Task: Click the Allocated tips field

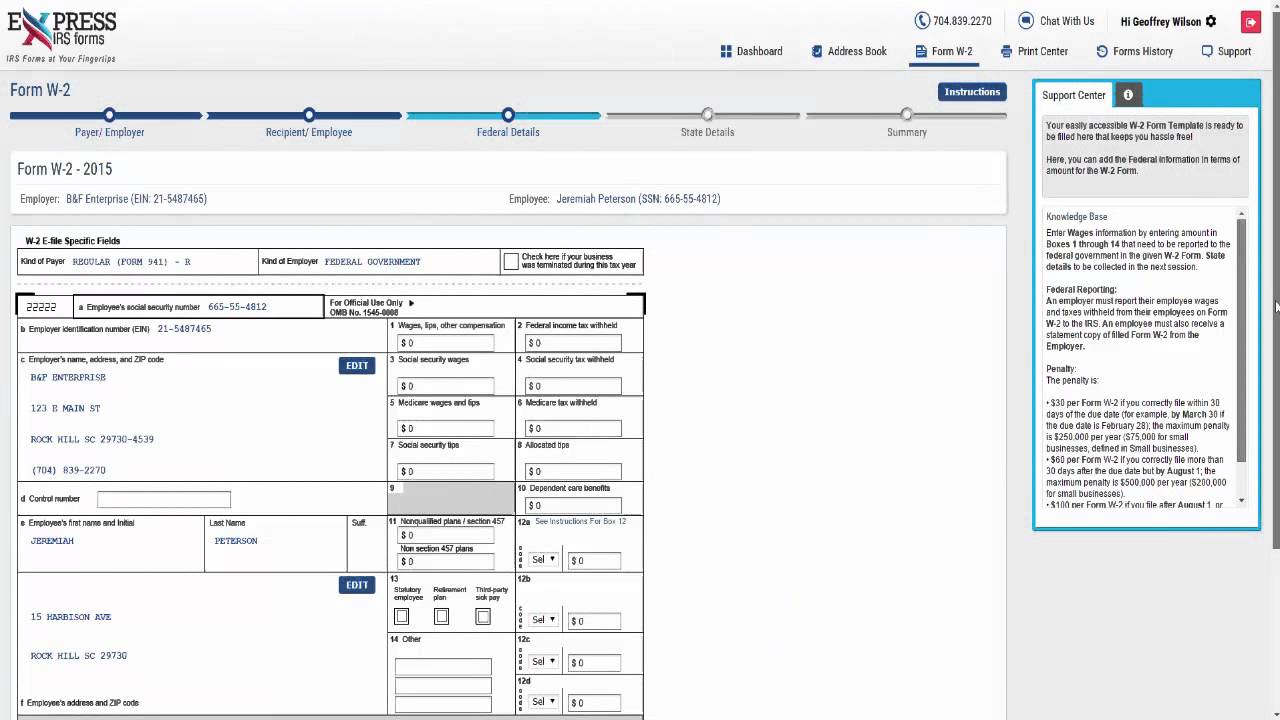Action: click(573, 471)
